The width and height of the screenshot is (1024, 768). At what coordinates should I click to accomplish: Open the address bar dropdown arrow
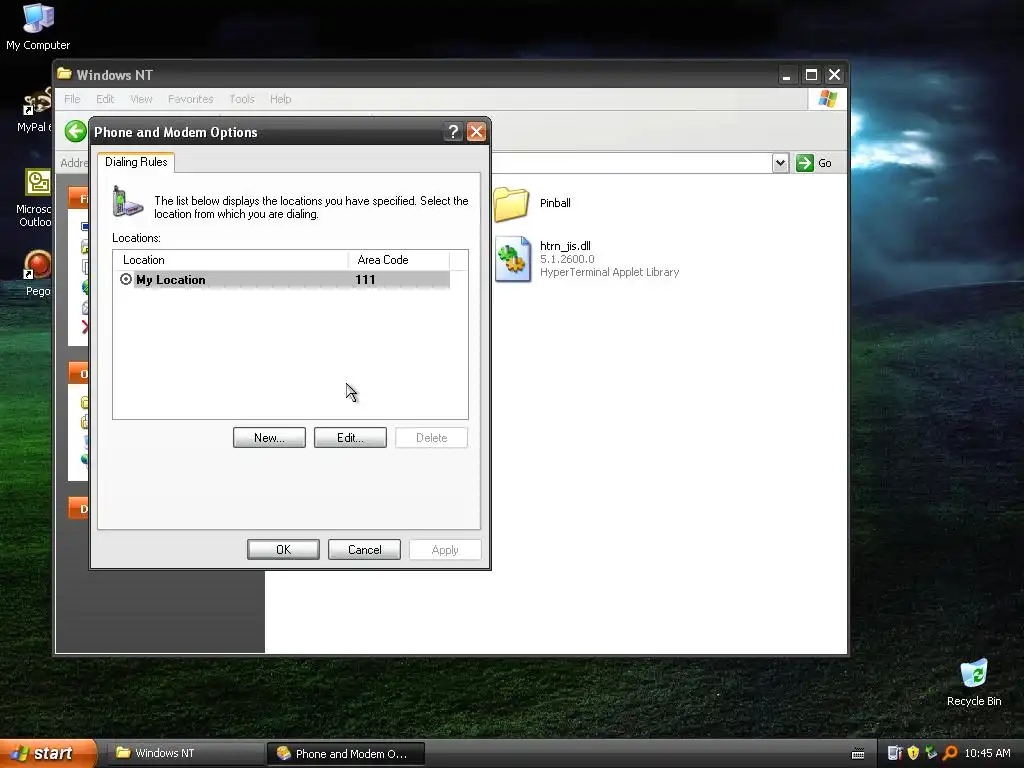click(x=780, y=163)
